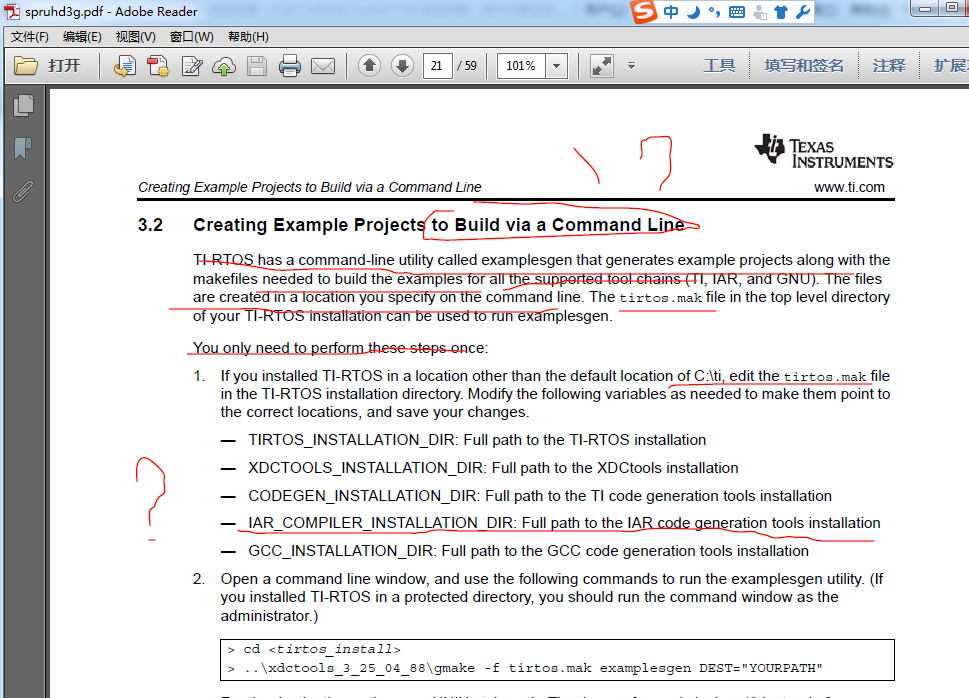Click the total pages '/ 59' label
Viewport: 969px width, 698px height.
click(467, 66)
